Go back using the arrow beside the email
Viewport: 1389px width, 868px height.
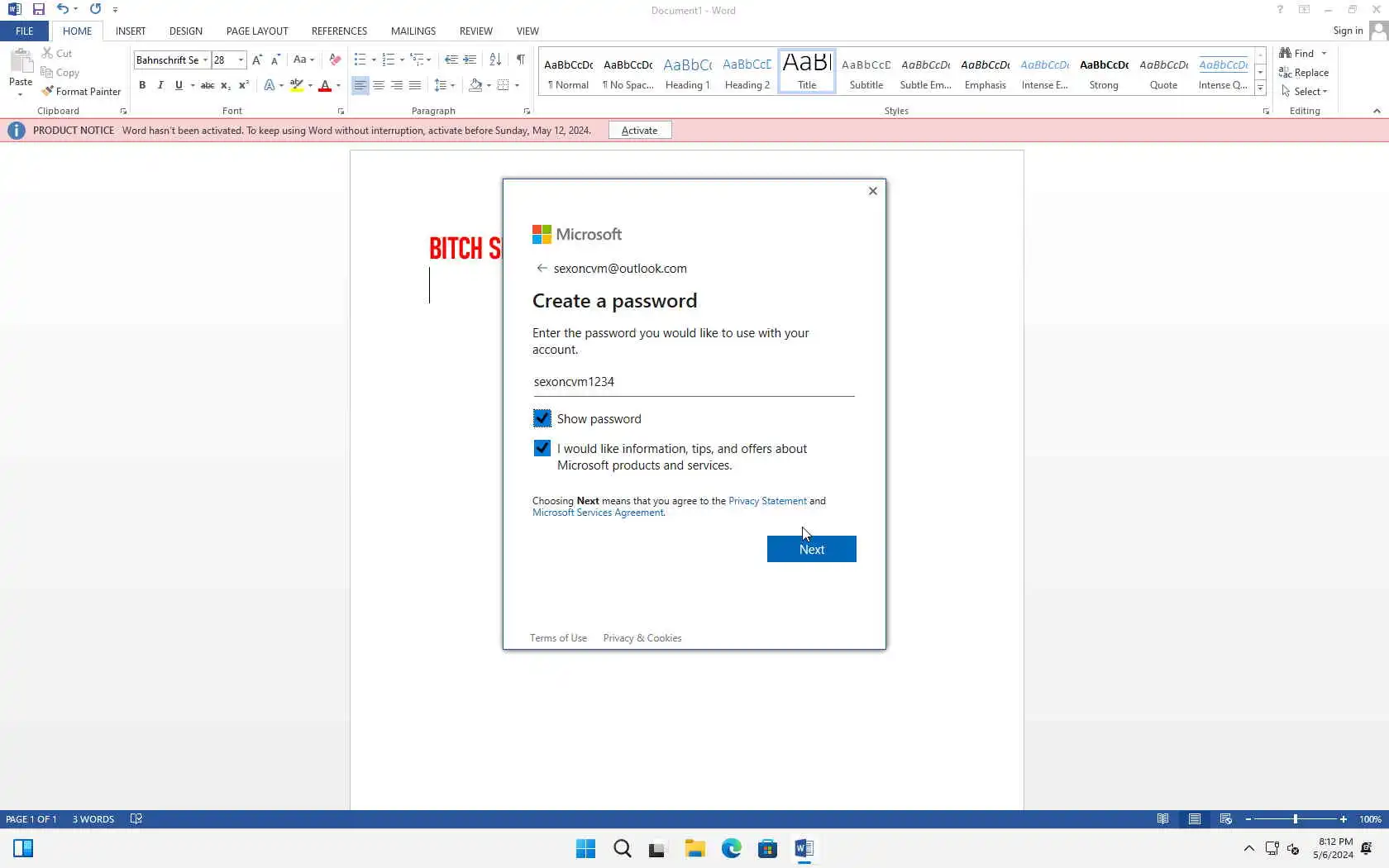(542, 268)
